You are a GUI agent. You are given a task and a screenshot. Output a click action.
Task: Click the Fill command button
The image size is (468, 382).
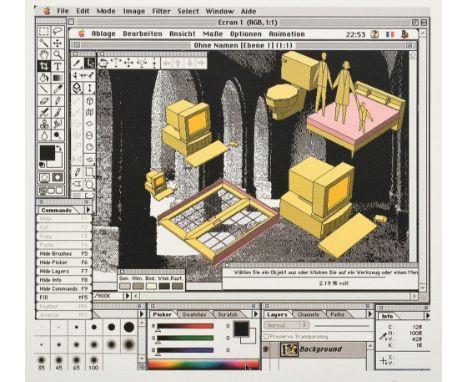point(64,297)
